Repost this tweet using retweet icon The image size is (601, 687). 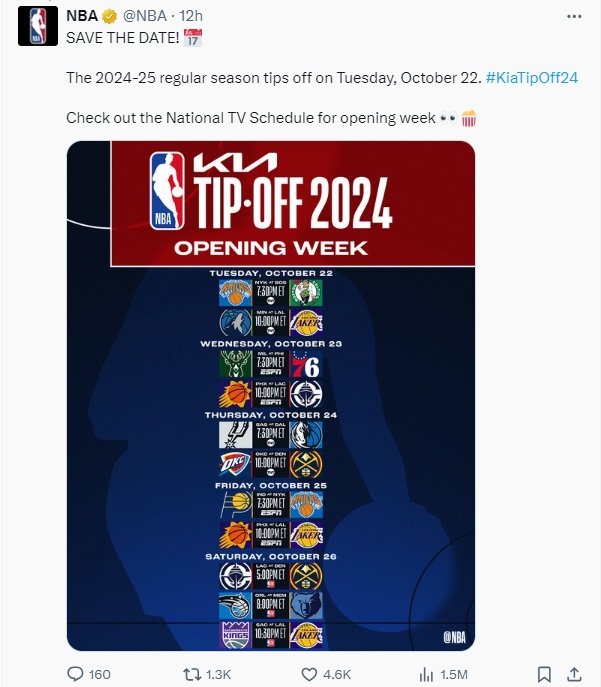pyautogui.click(x=192, y=674)
